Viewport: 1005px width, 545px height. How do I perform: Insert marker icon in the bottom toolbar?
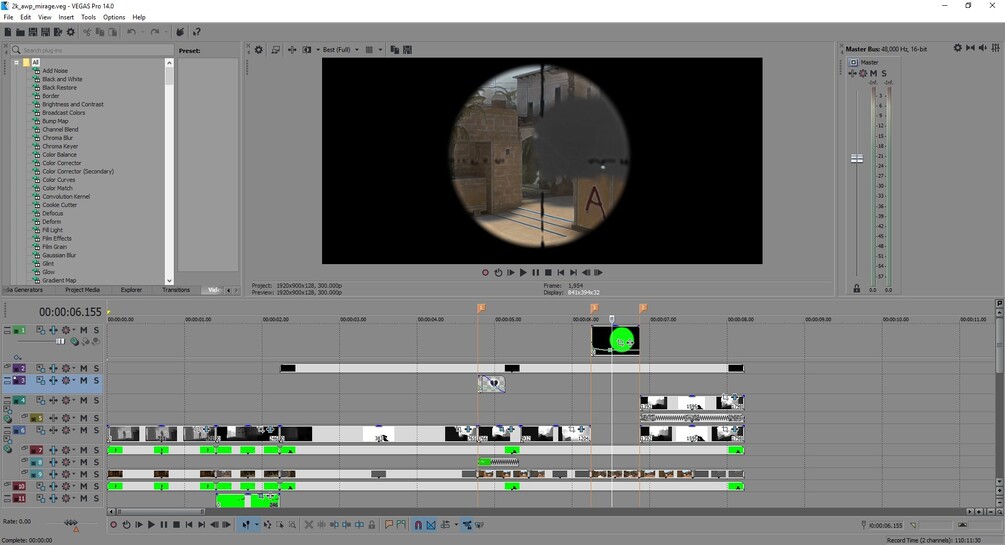tap(388, 524)
